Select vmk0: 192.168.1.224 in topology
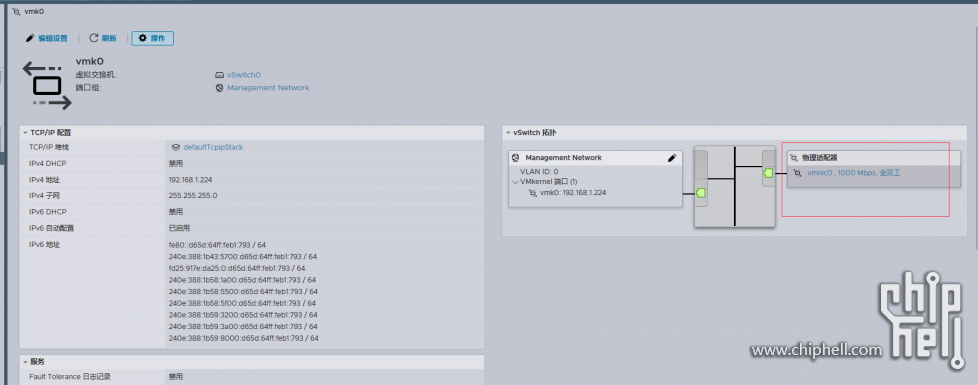This screenshot has width=978, height=385. (573, 193)
